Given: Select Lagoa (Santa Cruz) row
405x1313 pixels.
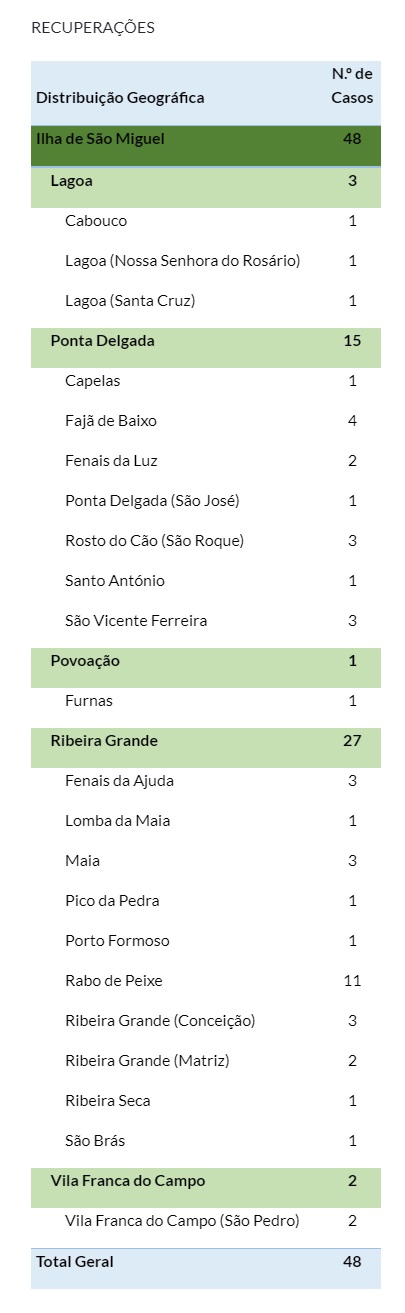Looking at the screenshot, I should (206, 301).
